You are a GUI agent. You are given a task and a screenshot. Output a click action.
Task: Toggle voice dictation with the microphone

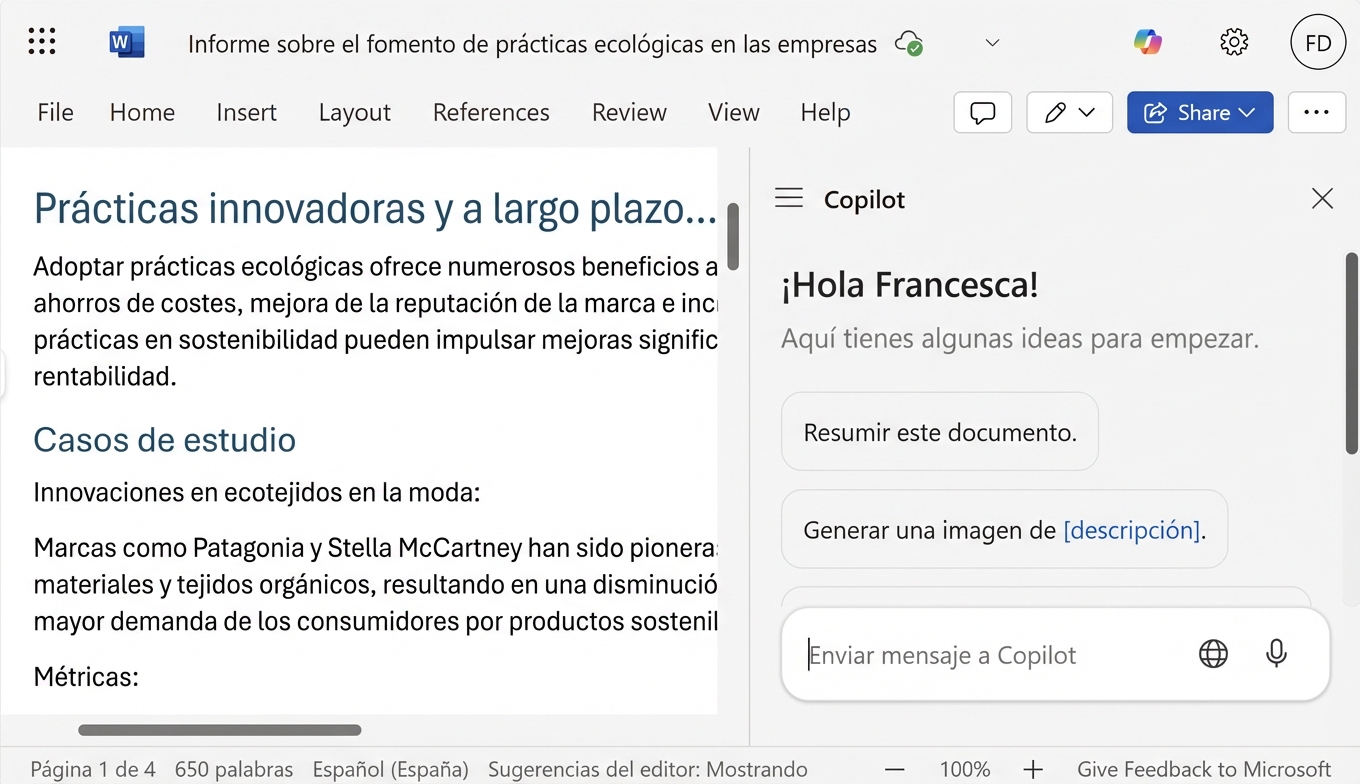(1276, 654)
